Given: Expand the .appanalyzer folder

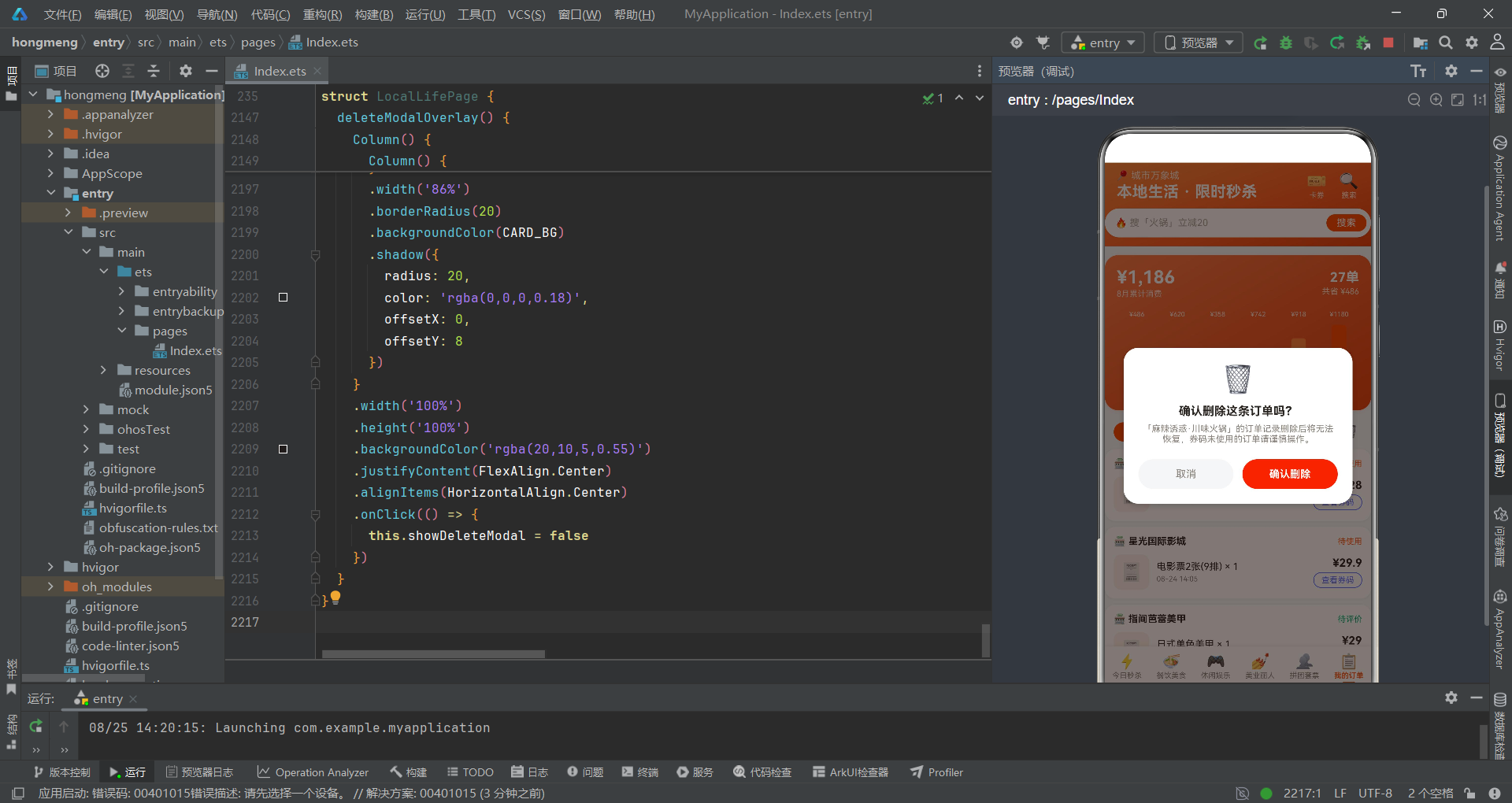Looking at the screenshot, I should (50, 114).
